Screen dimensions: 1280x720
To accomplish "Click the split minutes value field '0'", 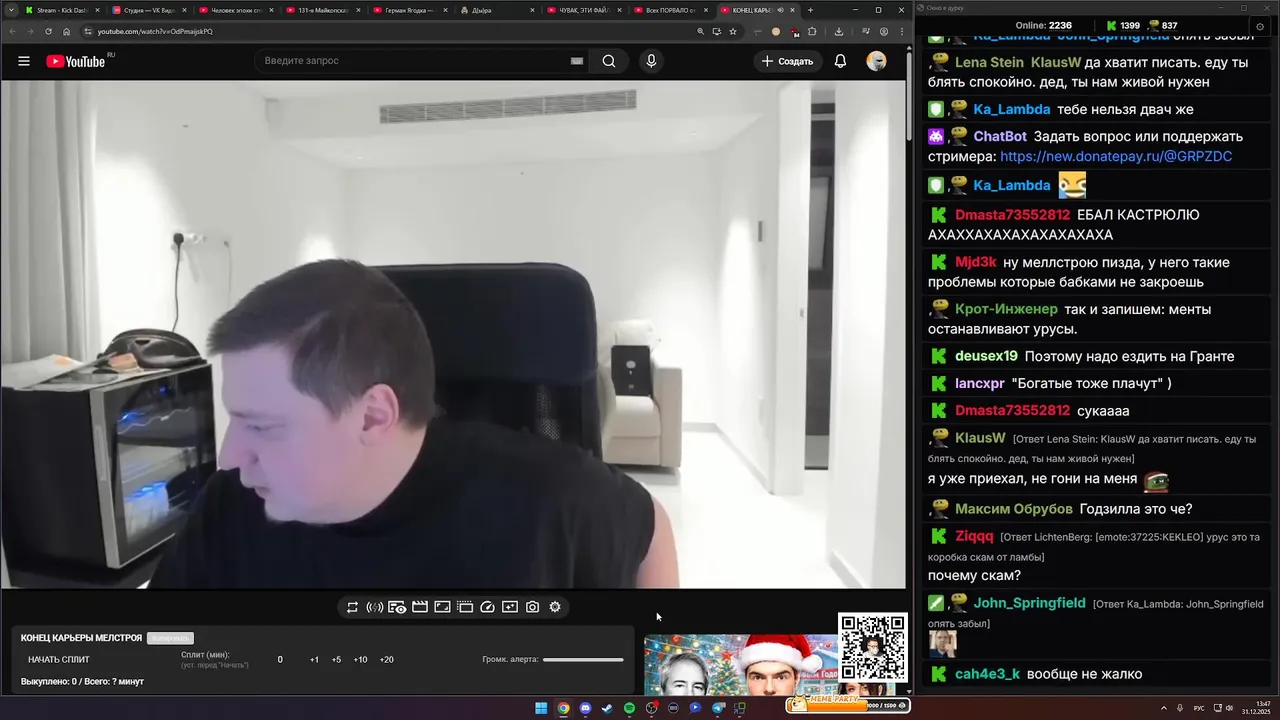I will [x=280, y=659].
